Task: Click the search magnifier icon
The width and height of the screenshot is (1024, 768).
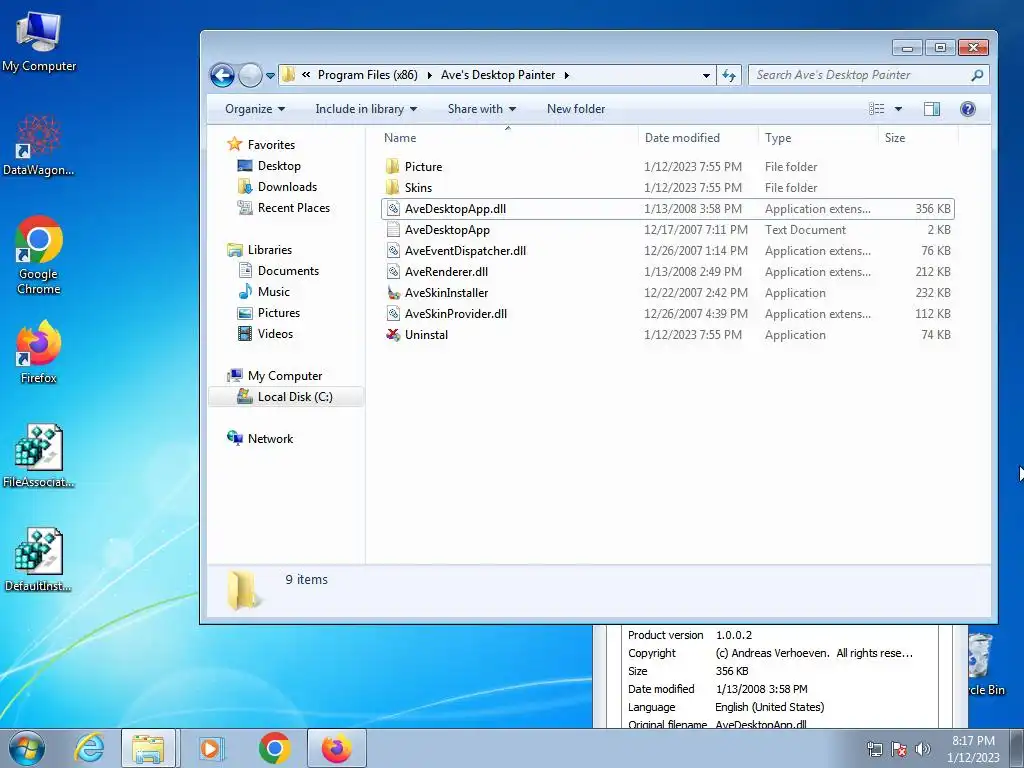Action: pos(978,75)
